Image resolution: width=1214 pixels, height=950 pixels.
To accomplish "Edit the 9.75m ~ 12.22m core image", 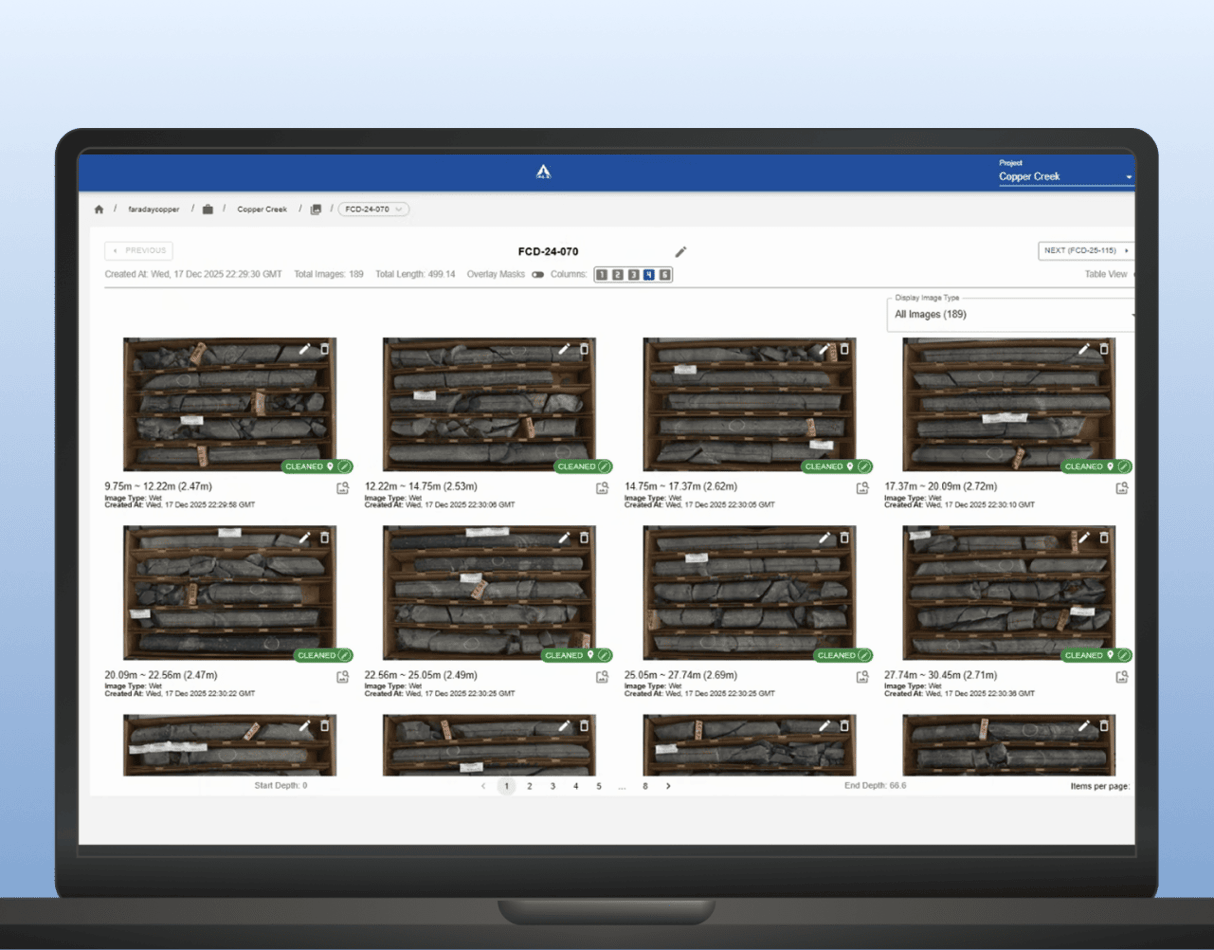I will click(x=305, y=349).
